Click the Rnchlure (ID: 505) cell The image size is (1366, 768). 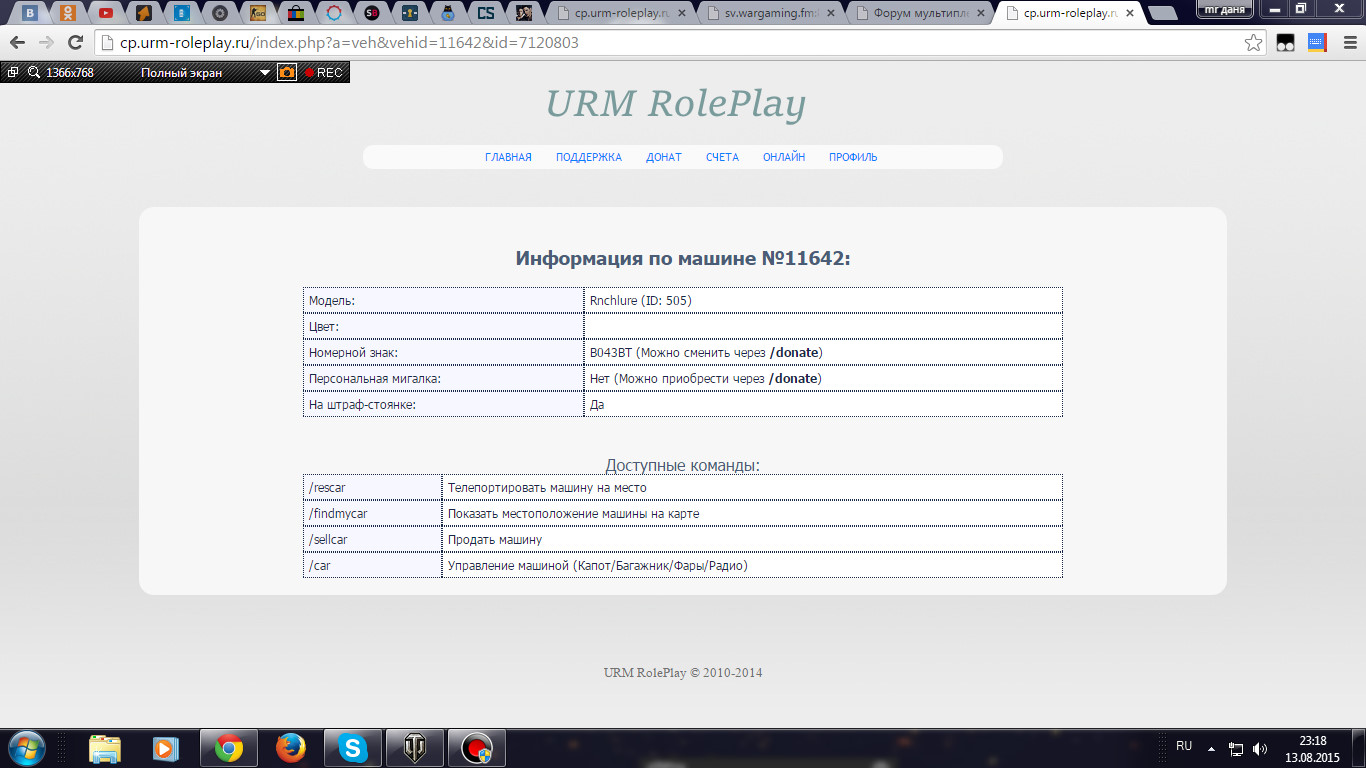(823, 300)
